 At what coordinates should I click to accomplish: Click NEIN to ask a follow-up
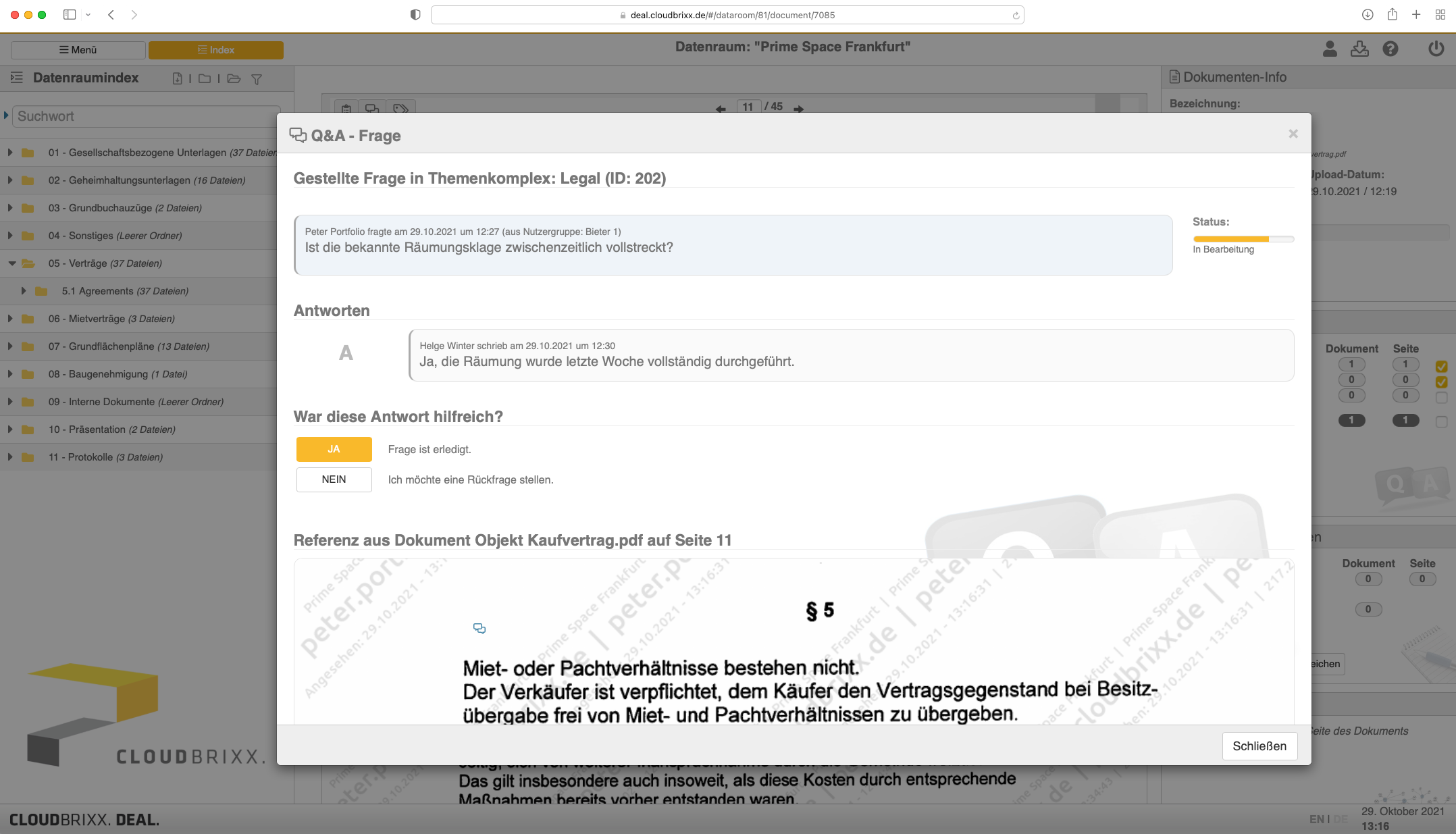[334, 479]
